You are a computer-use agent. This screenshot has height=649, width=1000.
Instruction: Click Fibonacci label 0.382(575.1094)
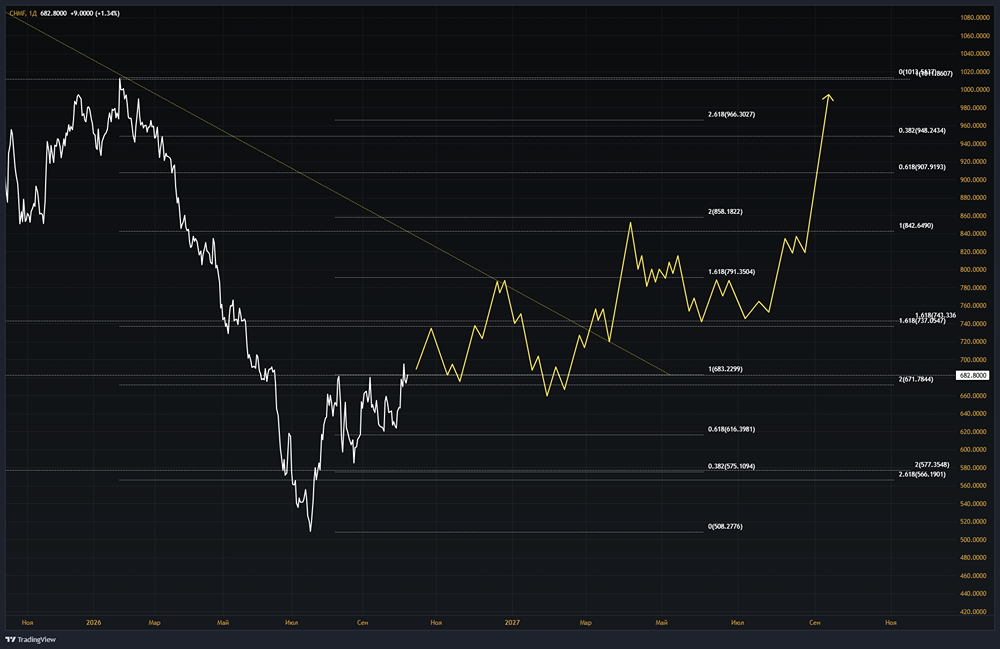tap(732, 467)
